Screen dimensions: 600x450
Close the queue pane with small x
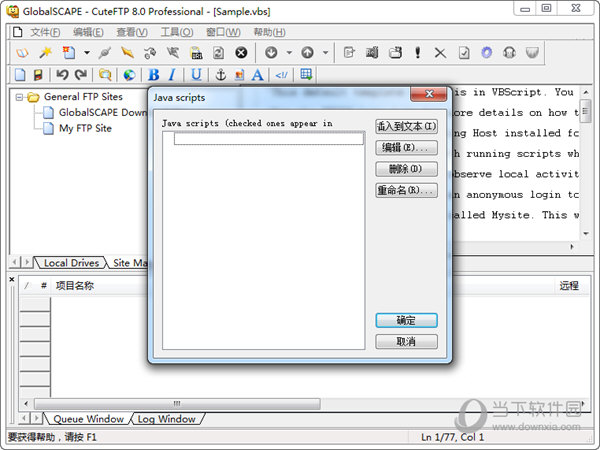coord(12,279)
